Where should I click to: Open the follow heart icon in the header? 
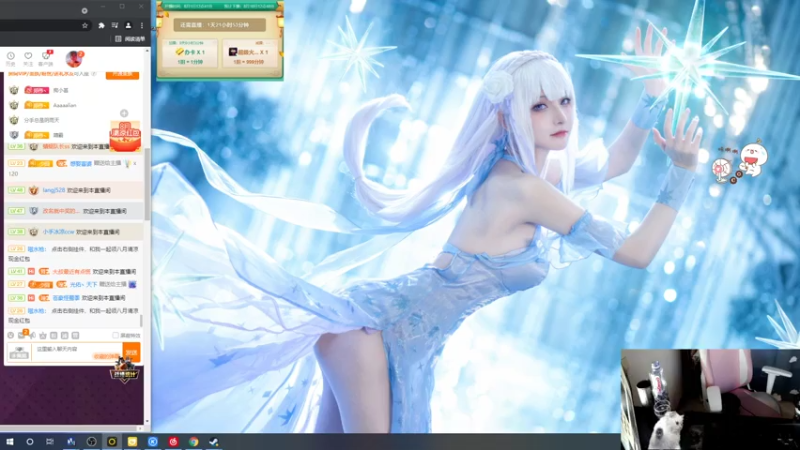point(28,56)
